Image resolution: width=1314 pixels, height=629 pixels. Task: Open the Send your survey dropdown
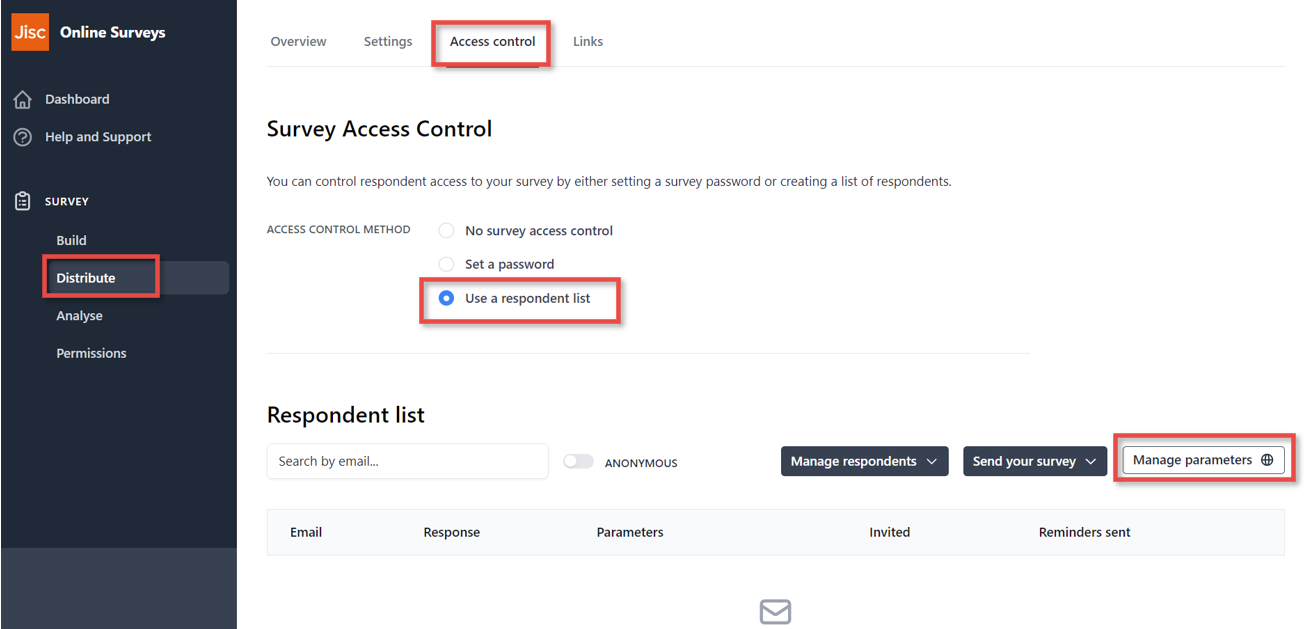tap(1034, 461)
